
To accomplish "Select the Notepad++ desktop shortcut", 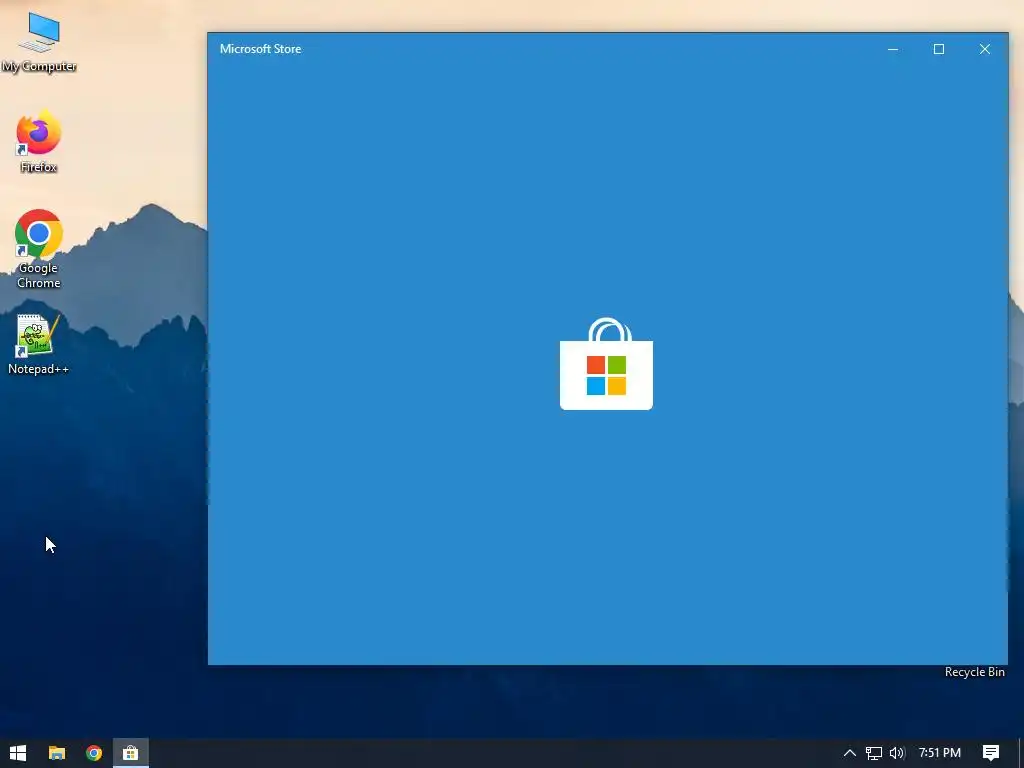I will click(x=39, y=344).
